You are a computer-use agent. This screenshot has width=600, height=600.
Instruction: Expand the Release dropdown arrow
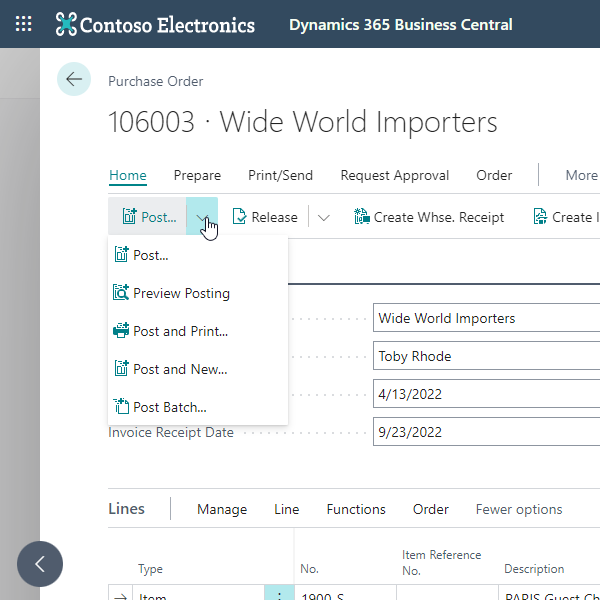point(324,217)
